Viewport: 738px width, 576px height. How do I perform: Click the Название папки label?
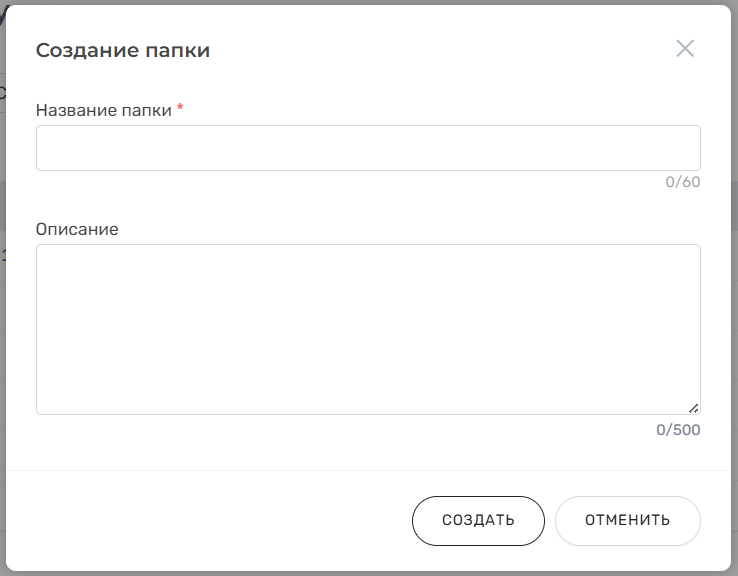click(104, 110)
